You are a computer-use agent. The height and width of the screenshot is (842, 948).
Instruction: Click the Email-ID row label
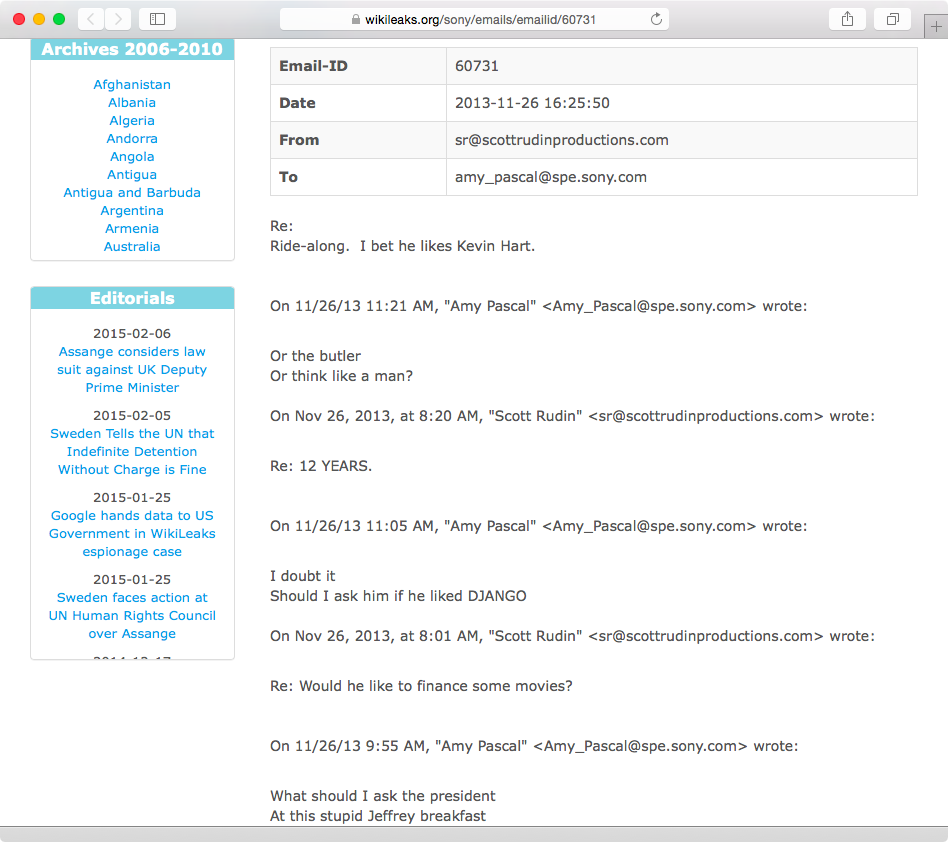(x=313, y=66)
